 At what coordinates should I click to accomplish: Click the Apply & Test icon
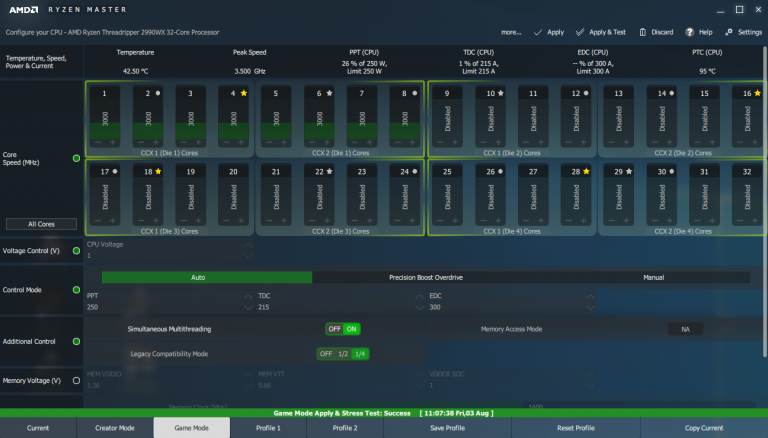pyautogui.click(x=580, y=32)
